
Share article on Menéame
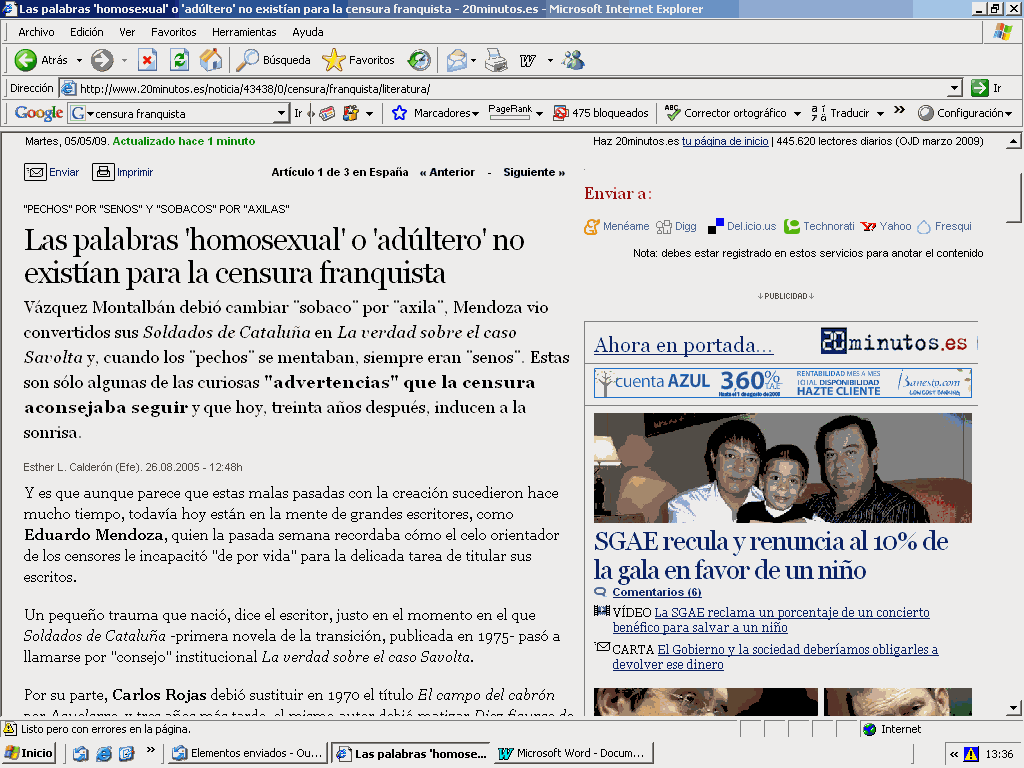click(x=616, y=227)
